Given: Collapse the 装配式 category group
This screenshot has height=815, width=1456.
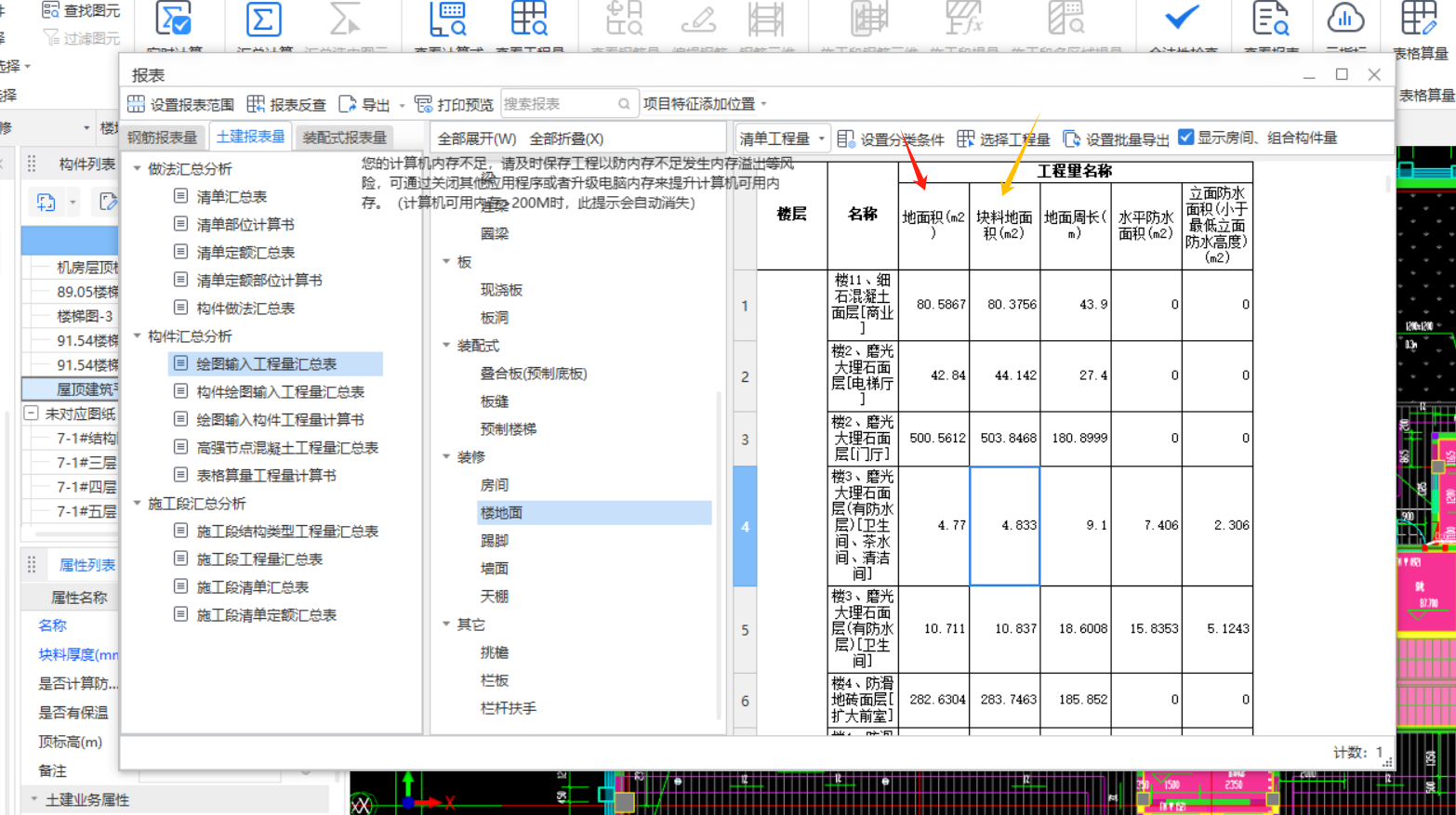Looking at the screenshot, I should [446, 346].
